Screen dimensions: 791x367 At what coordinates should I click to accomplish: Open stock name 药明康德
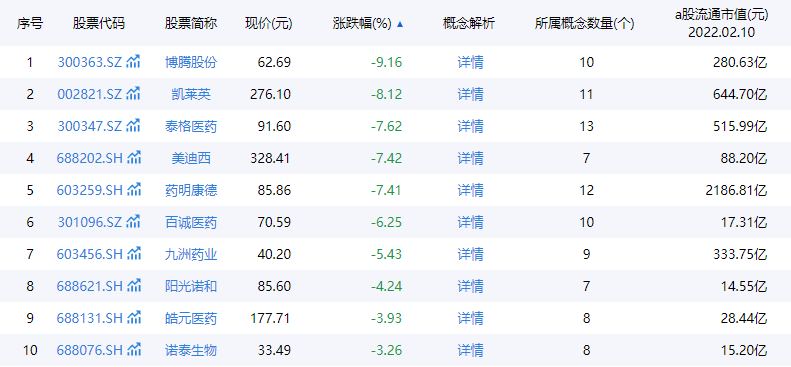point(191,190)
